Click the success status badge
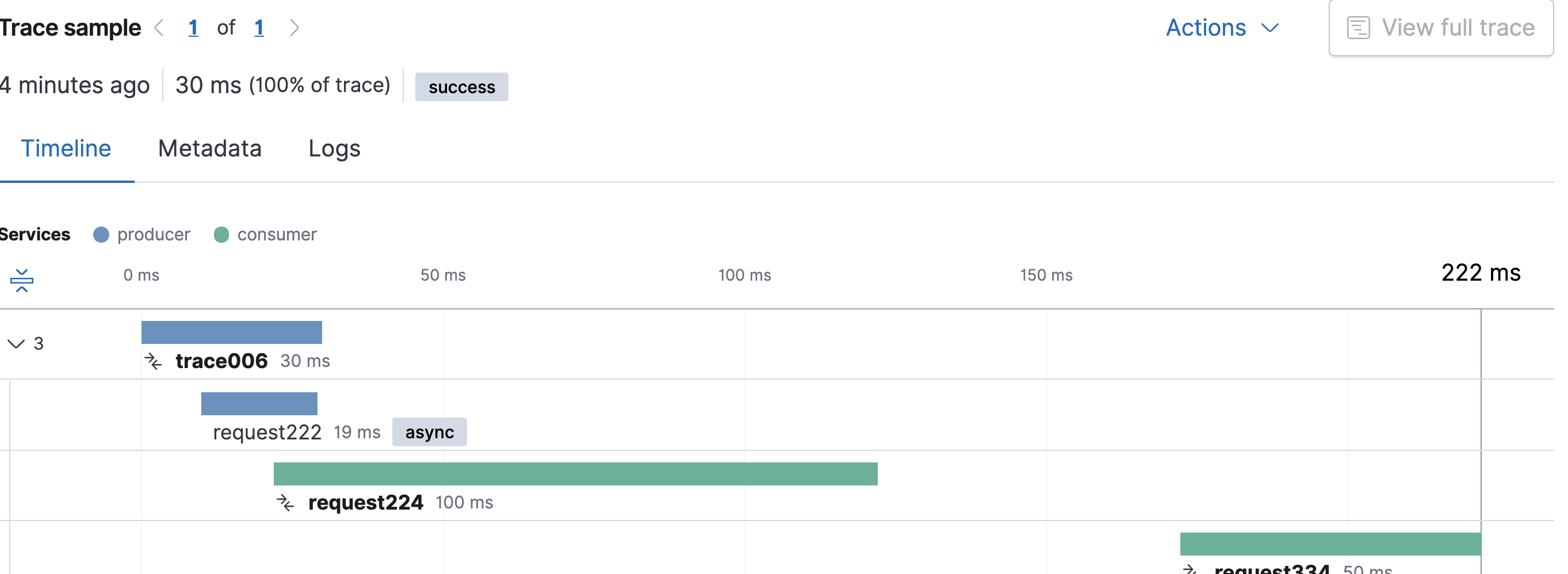1568x574 pixels. tap(461, 86)
